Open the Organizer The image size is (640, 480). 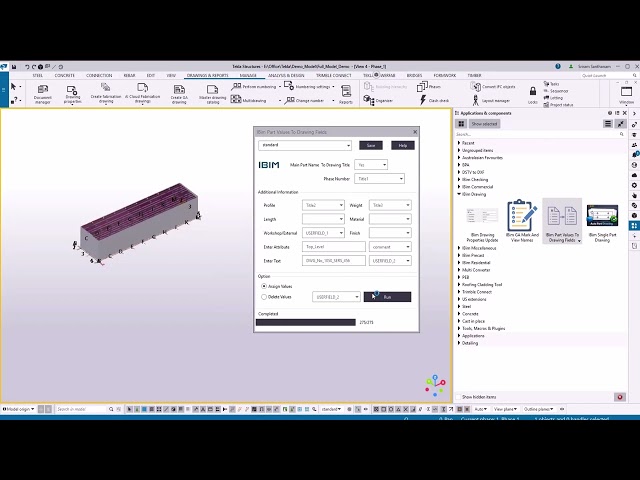pyautogui.click(x=378, y=100)
